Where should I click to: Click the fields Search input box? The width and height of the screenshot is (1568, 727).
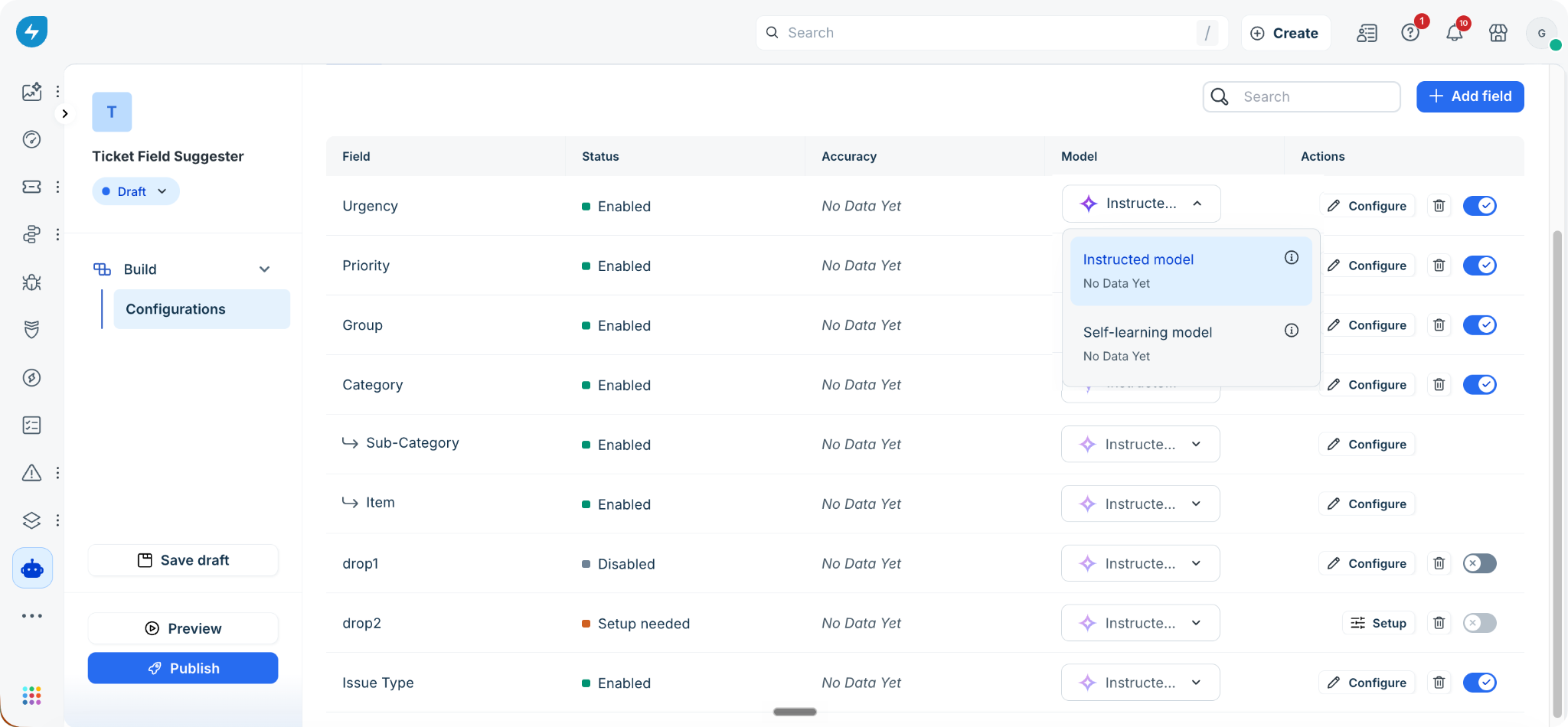point(1302,96)
